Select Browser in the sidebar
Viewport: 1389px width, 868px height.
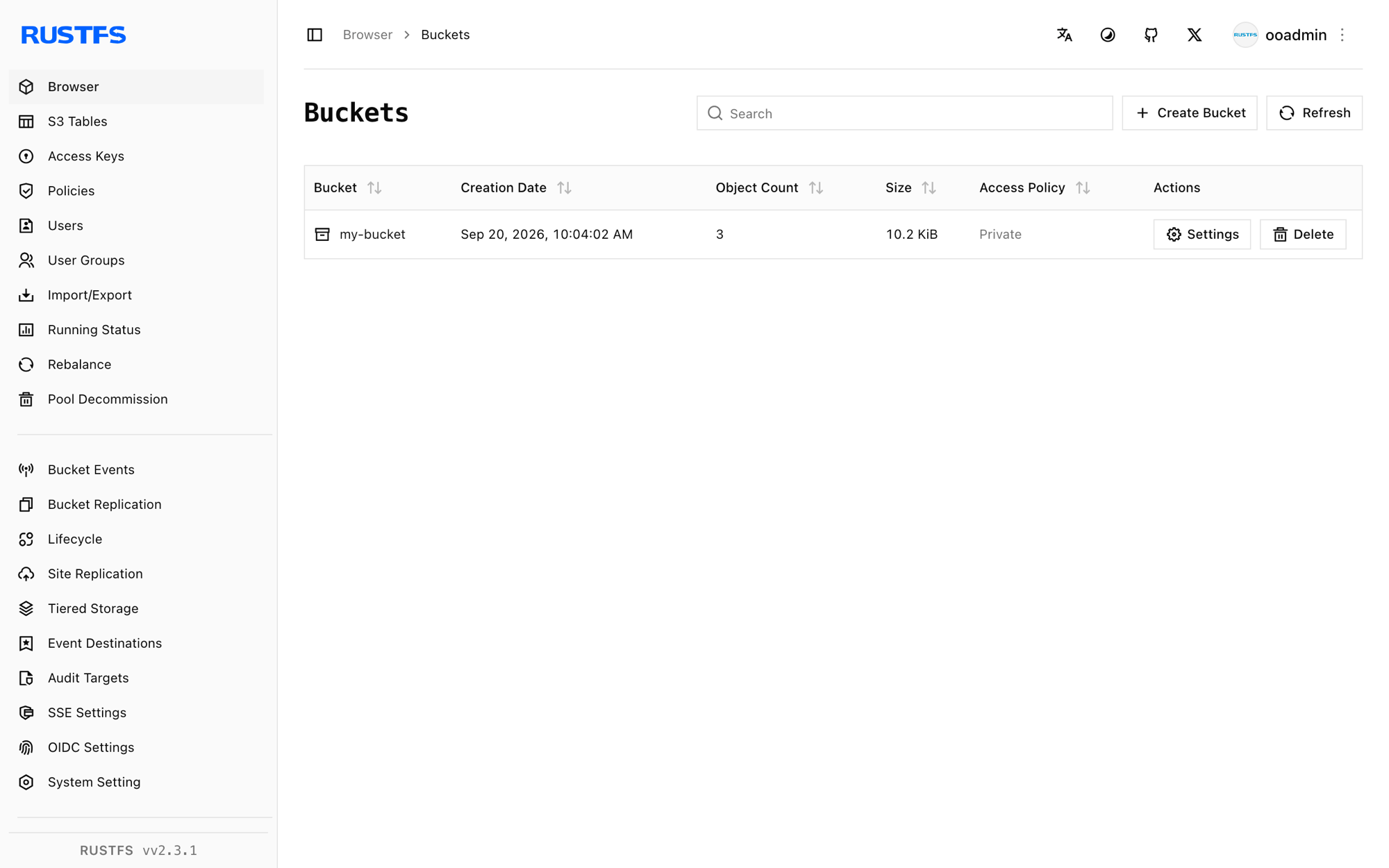136,87
